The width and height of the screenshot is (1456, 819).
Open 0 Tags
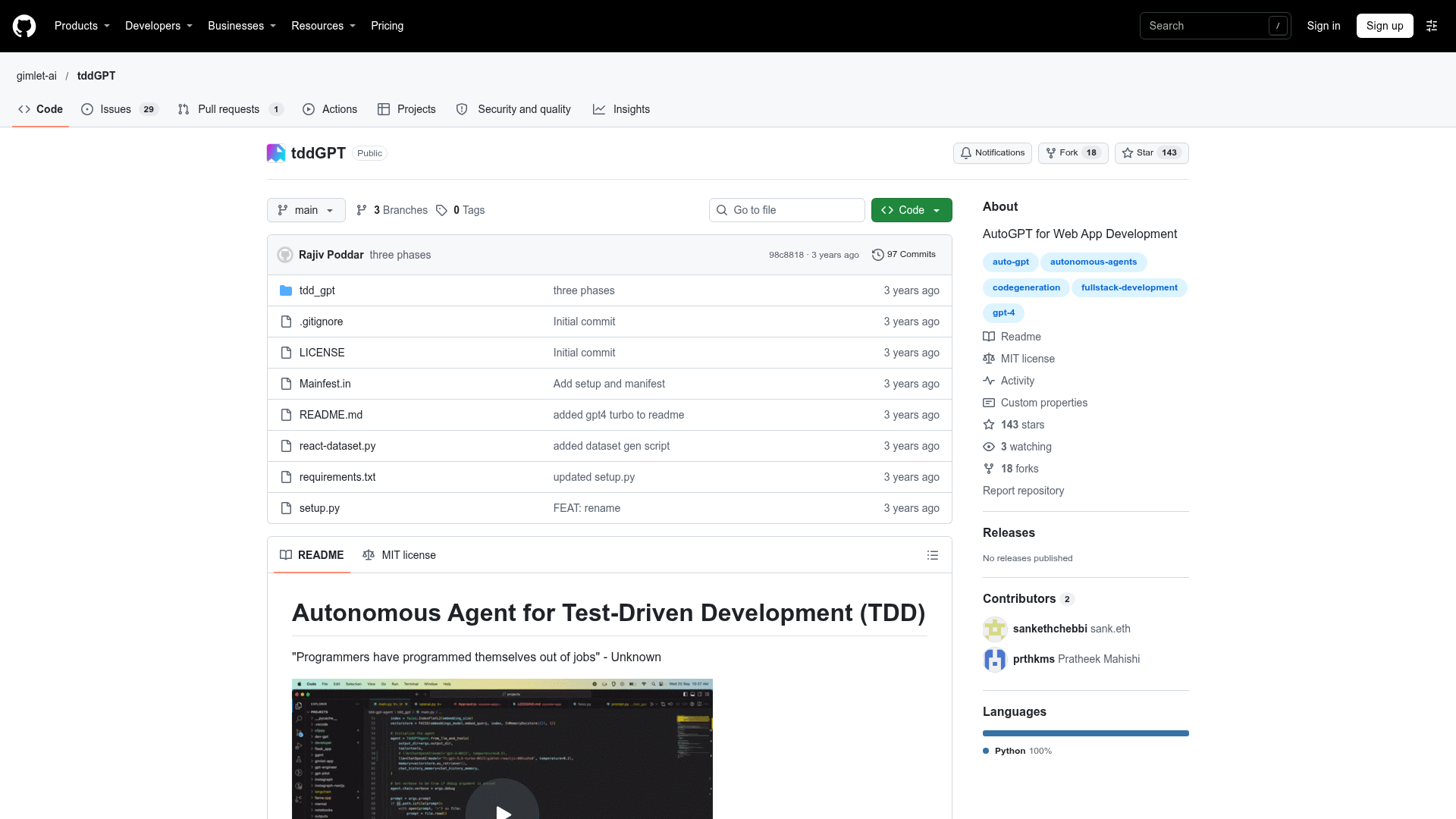point(460,210)
